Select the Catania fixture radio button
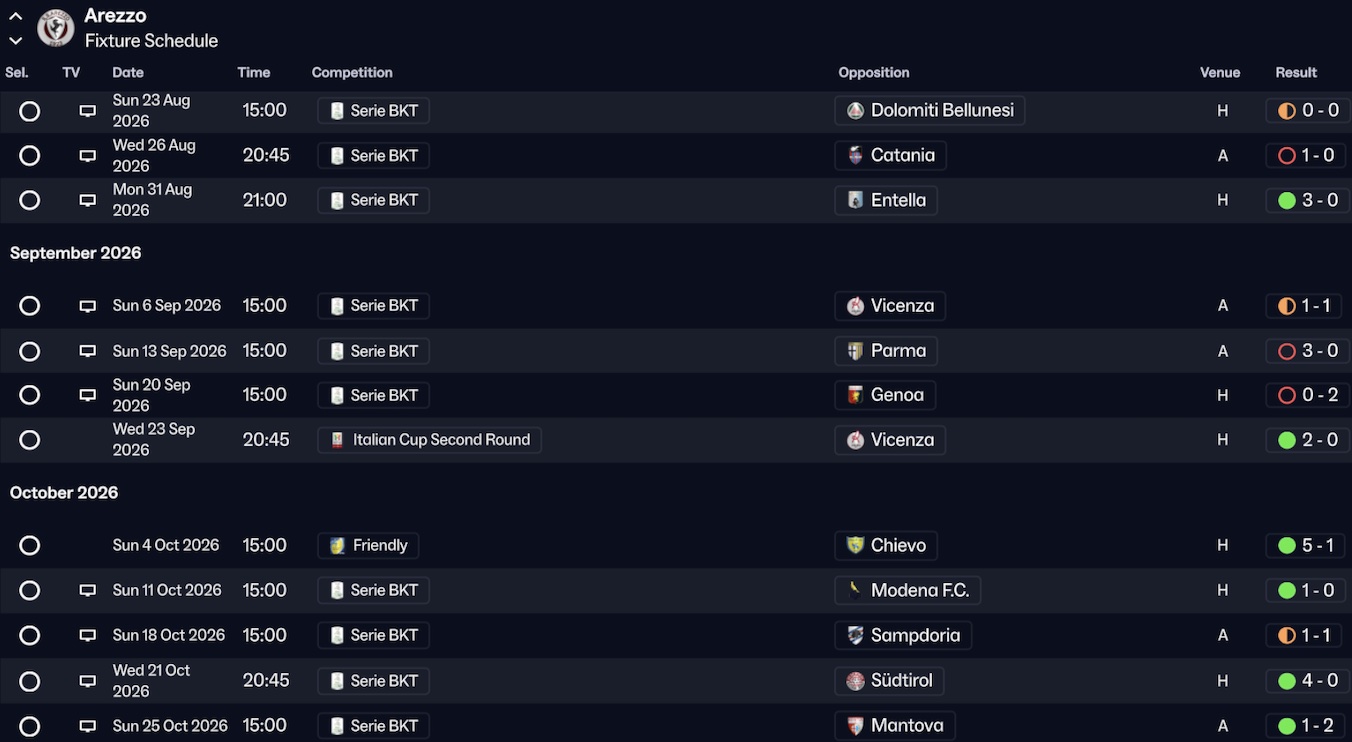Viewport: 1352px width, 742px height. pyautogui.click(x=30, y=156)
